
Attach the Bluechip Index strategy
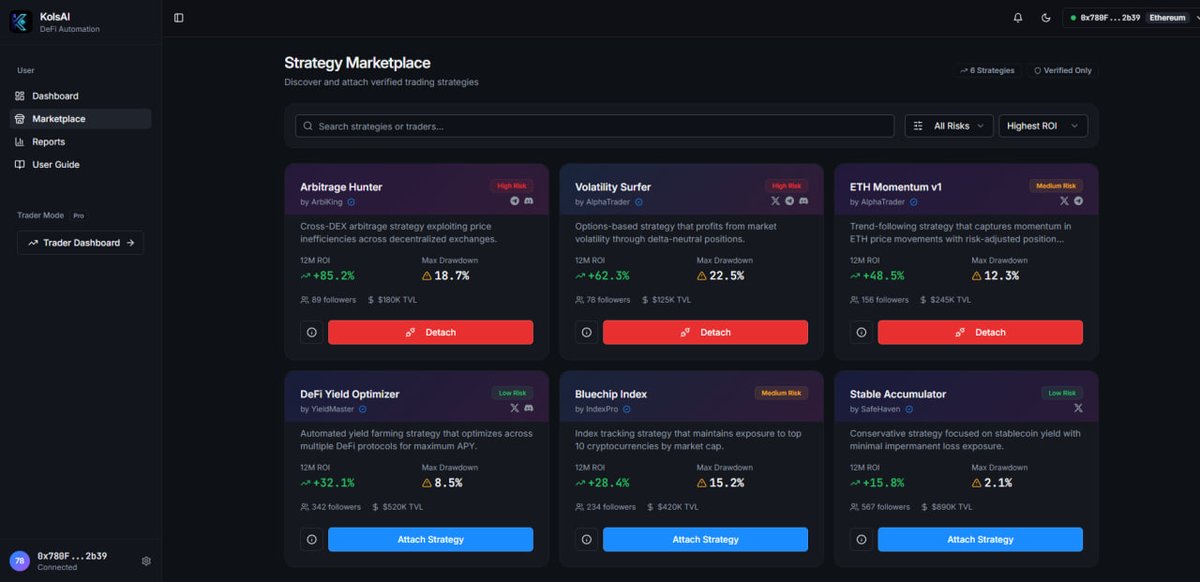click(705, 539)
